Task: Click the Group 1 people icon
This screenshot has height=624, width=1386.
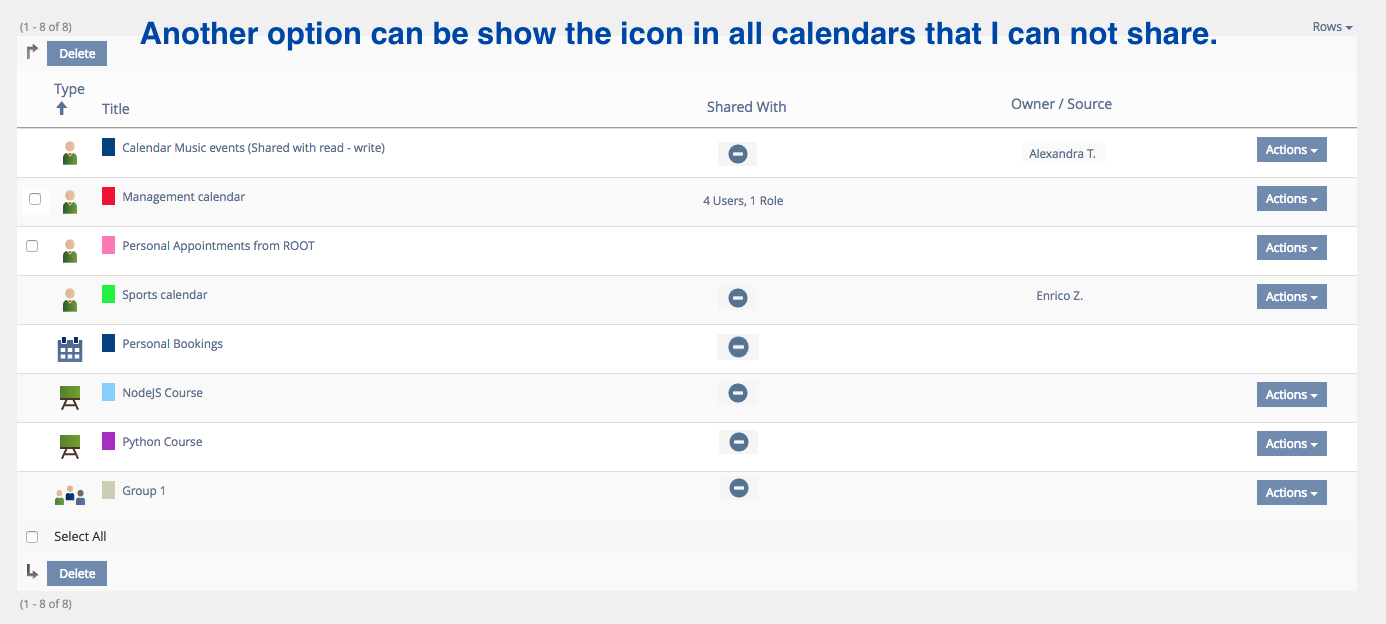Action: tap(70, 495)
